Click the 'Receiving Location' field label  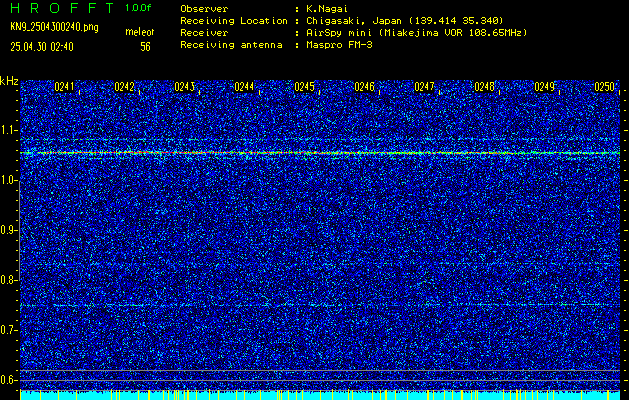pyautogui.click(x=234, y=21)
